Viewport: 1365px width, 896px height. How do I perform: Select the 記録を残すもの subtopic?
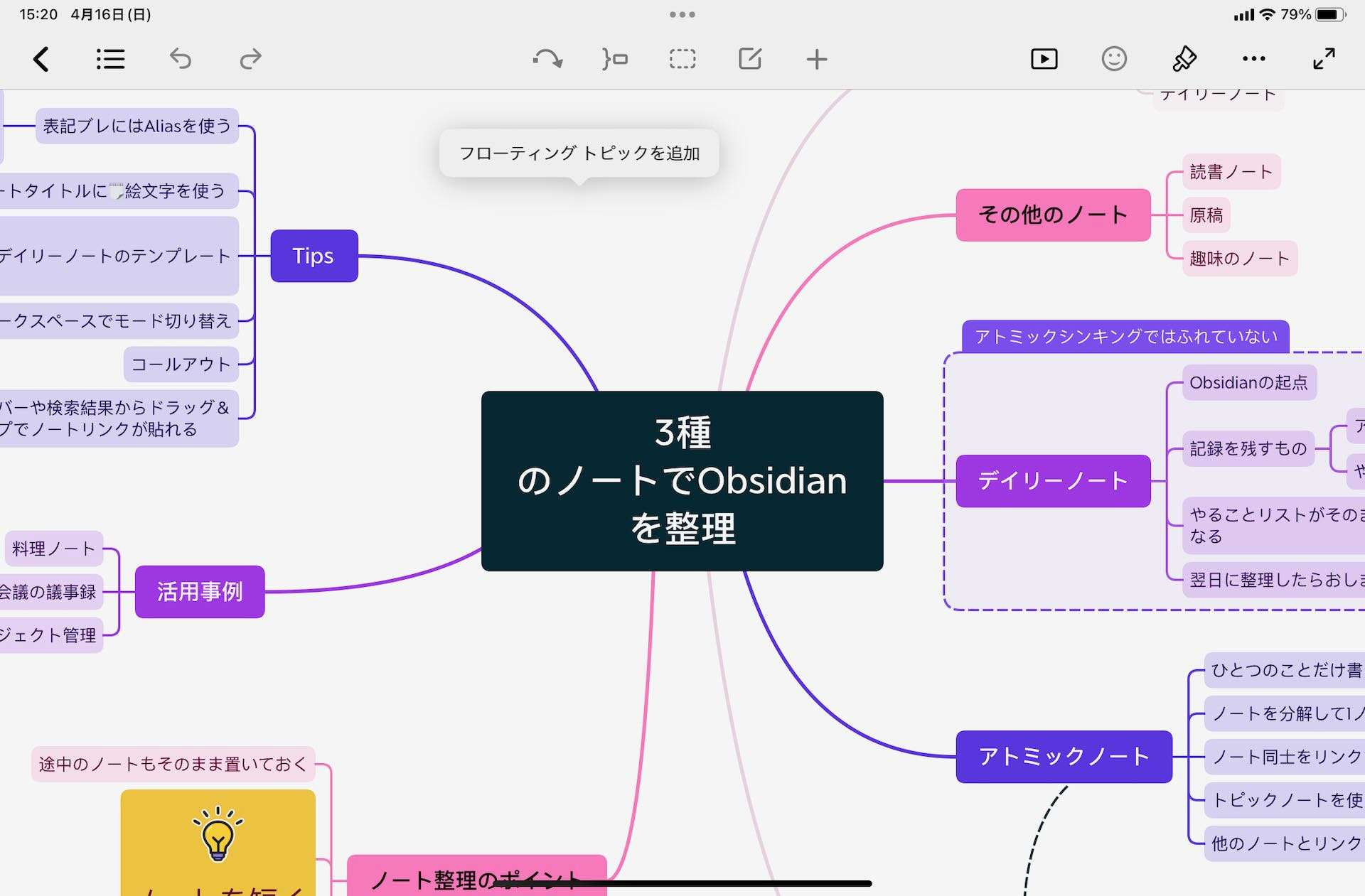coord(1248,448)
